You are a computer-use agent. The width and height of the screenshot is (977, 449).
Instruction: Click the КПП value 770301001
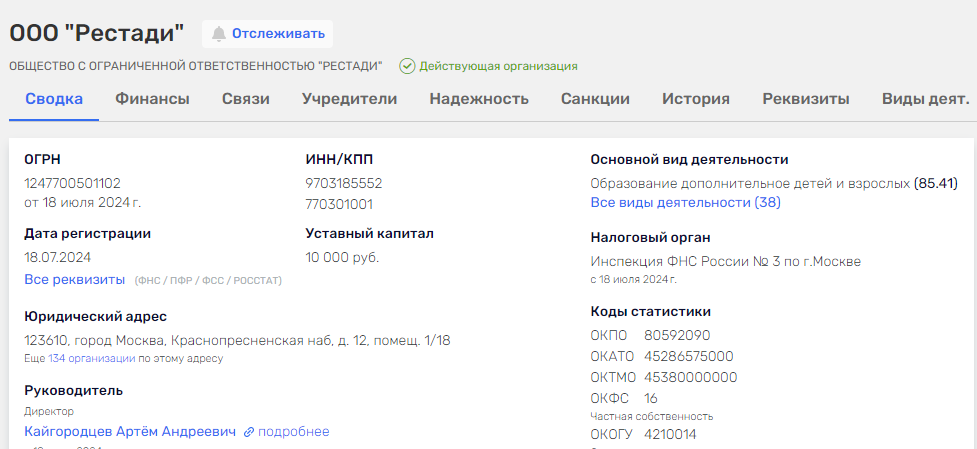pyautogui.click(x=339, y=204)
